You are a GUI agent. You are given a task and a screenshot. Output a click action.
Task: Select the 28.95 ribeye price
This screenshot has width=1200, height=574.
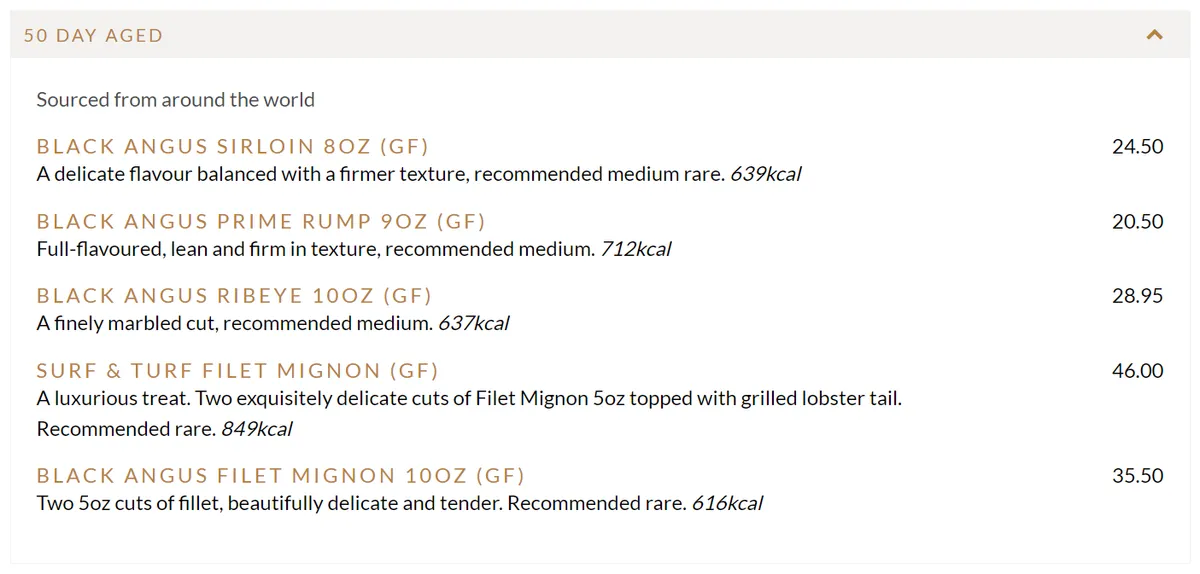[1137, 296]
